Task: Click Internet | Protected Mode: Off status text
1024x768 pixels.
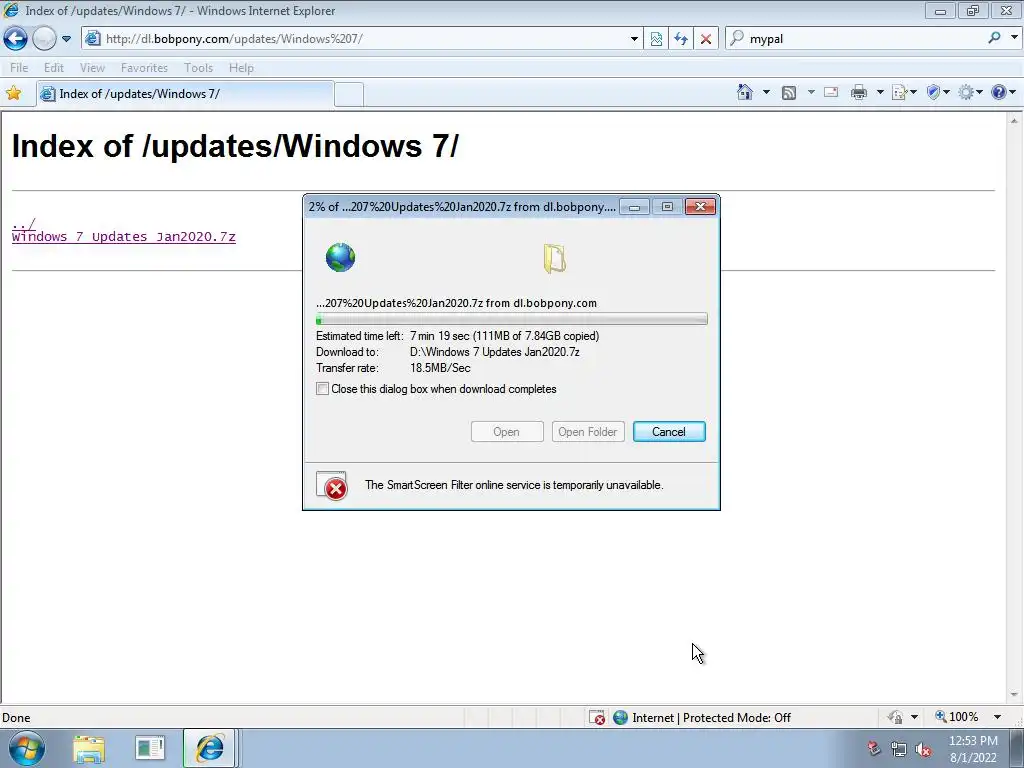Action: [711, 717]
